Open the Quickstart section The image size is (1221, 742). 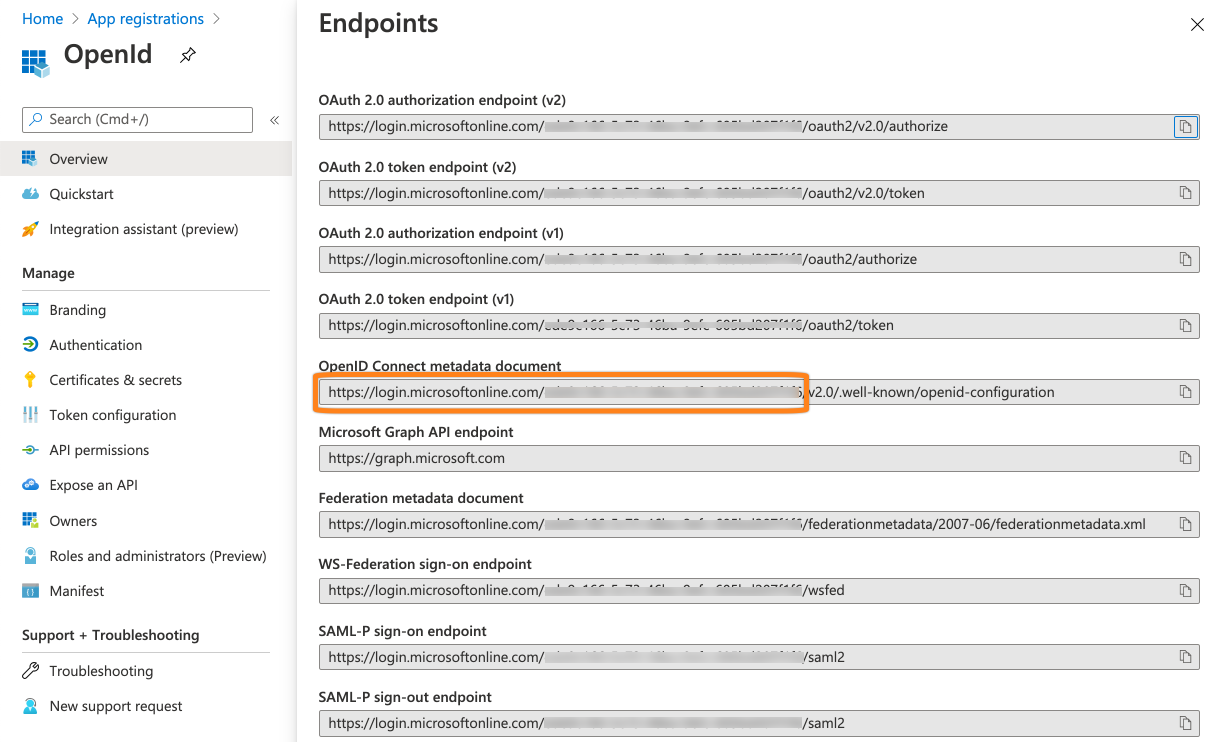click(82, 193)
